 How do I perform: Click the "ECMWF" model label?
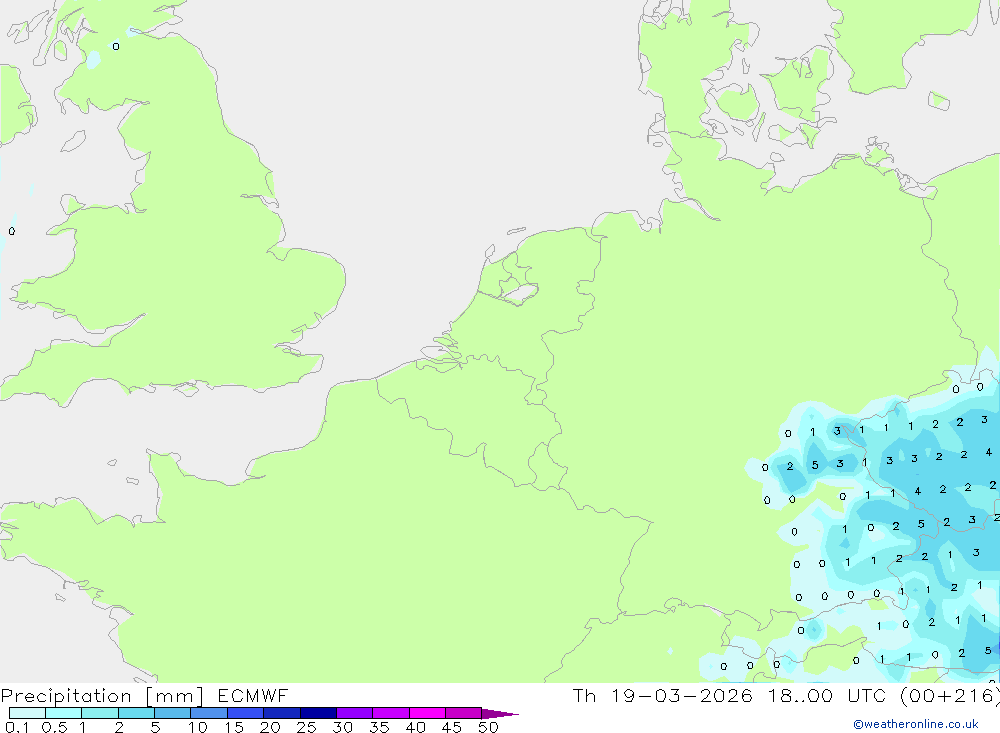click(253, 695)
